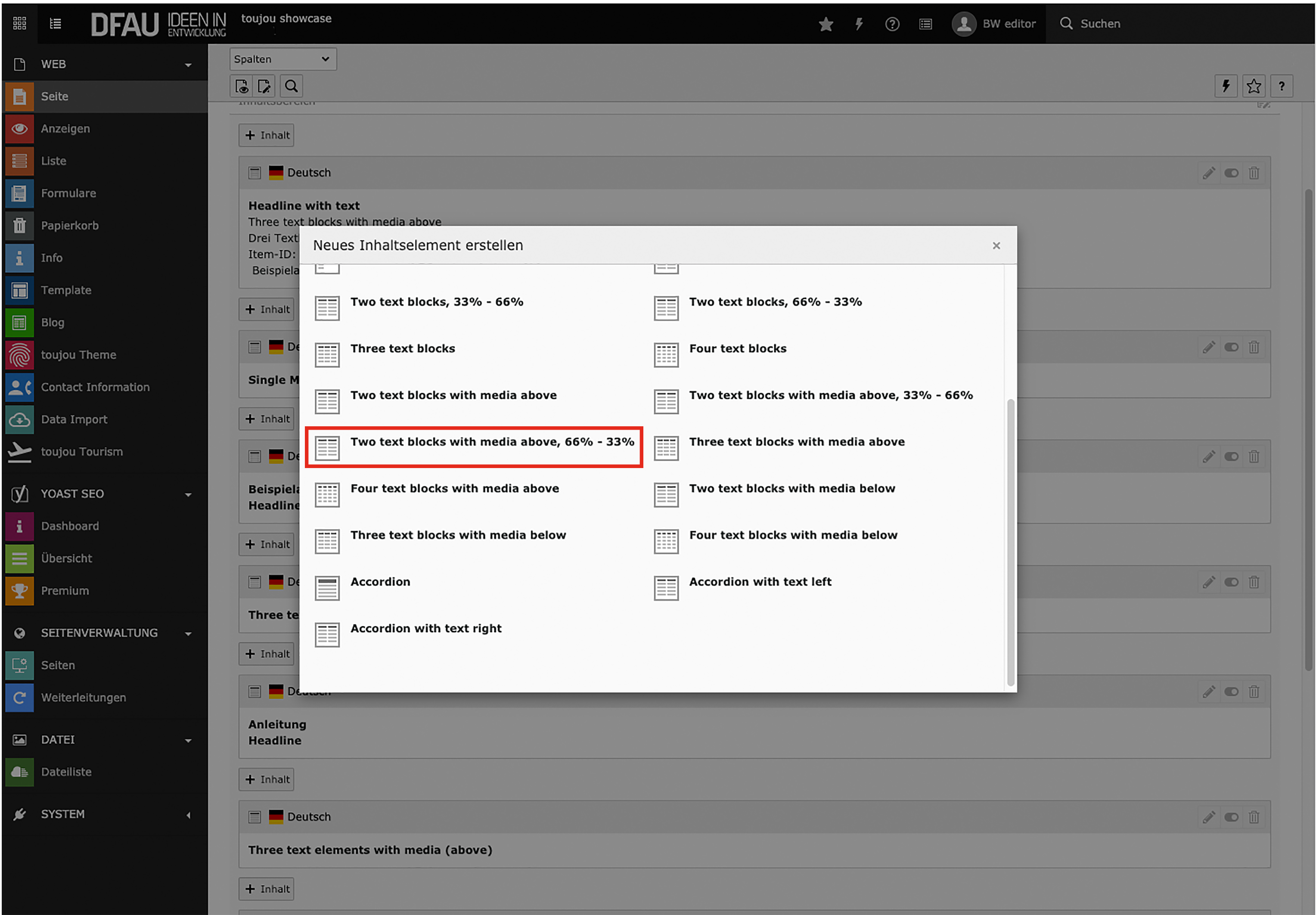Open the Formulare module
Viewport: 1316px width, 915px height.
[x=105, y=193]
